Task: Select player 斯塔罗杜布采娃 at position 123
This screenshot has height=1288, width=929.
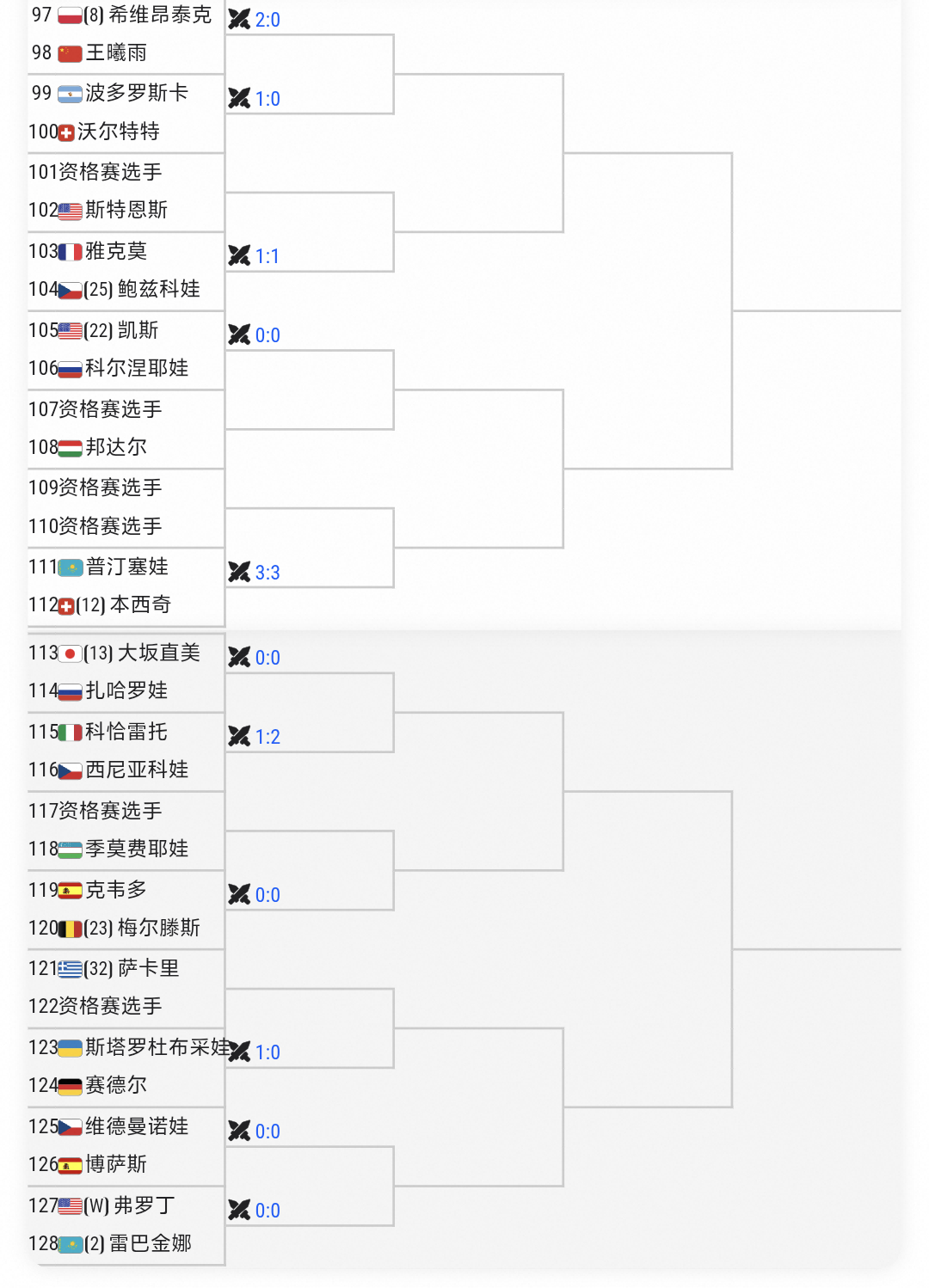Action: tap(158, 1047)
